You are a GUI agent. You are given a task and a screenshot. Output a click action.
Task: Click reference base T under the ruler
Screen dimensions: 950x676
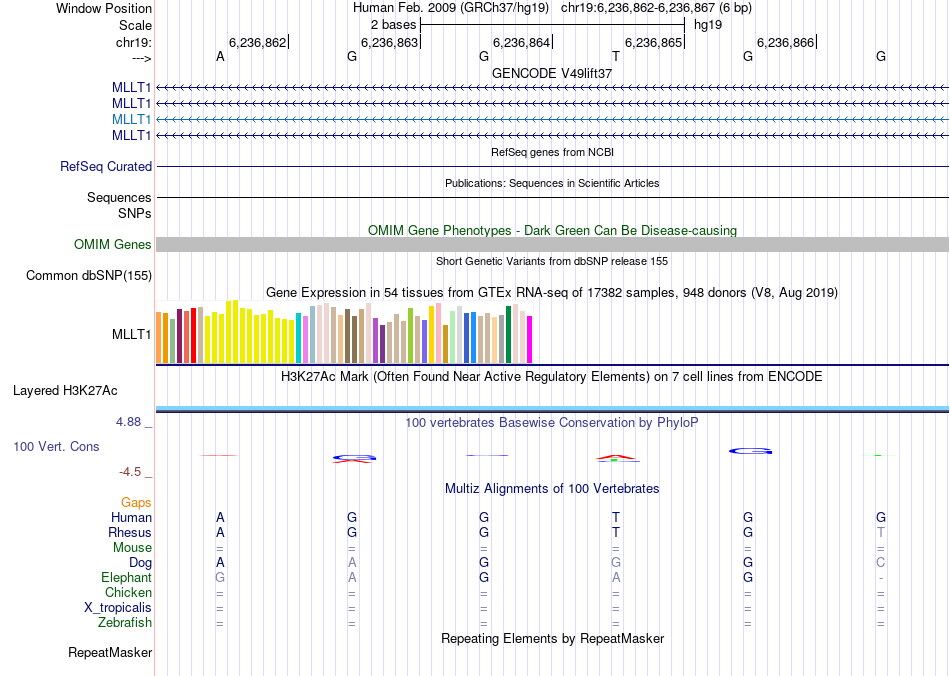[616, 56]
